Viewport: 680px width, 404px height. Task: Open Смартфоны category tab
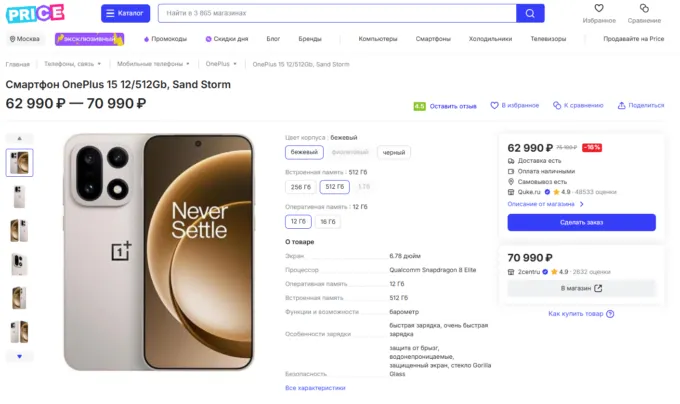click(433, 39)
